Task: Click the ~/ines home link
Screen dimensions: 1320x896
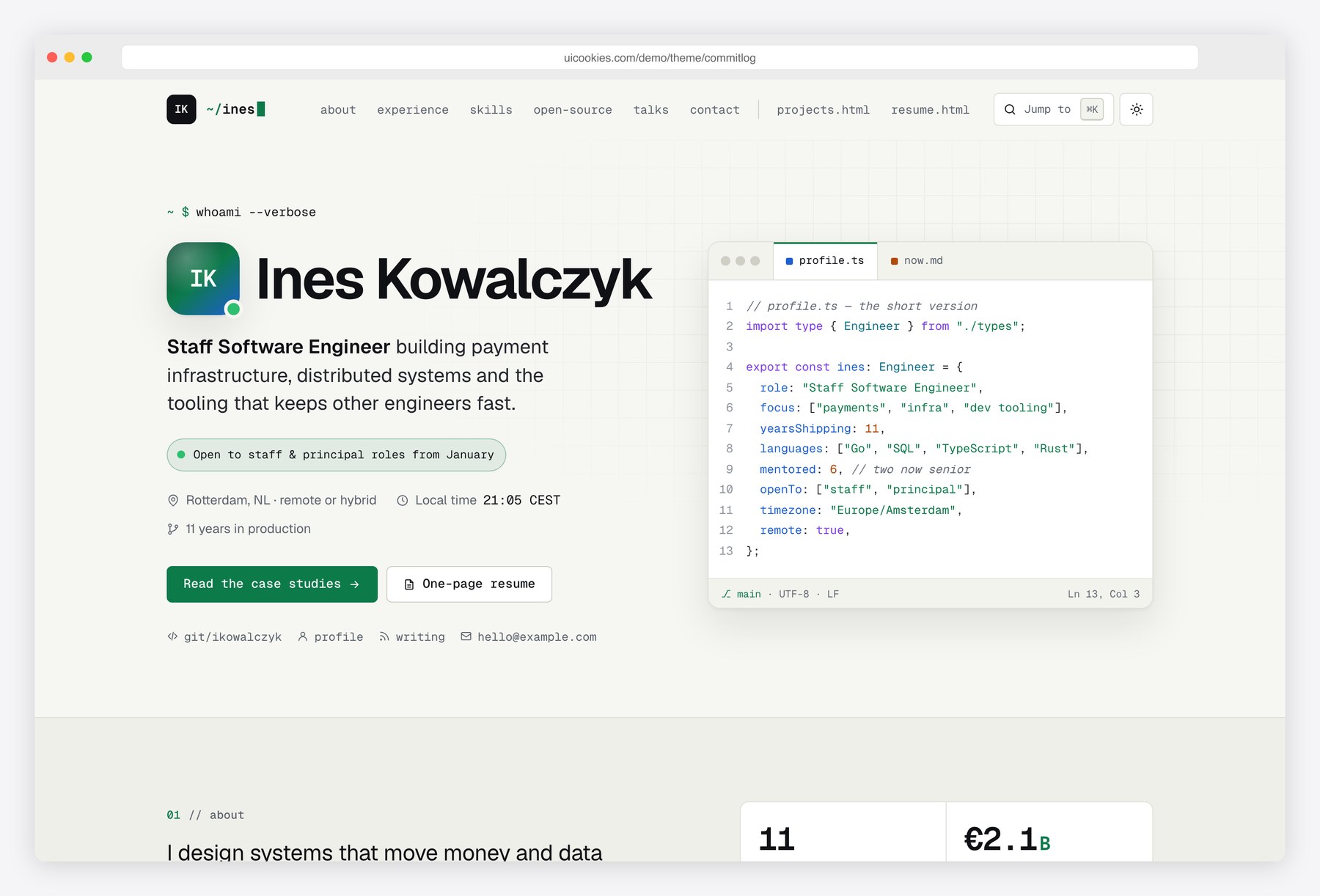Action: (235, 109)
